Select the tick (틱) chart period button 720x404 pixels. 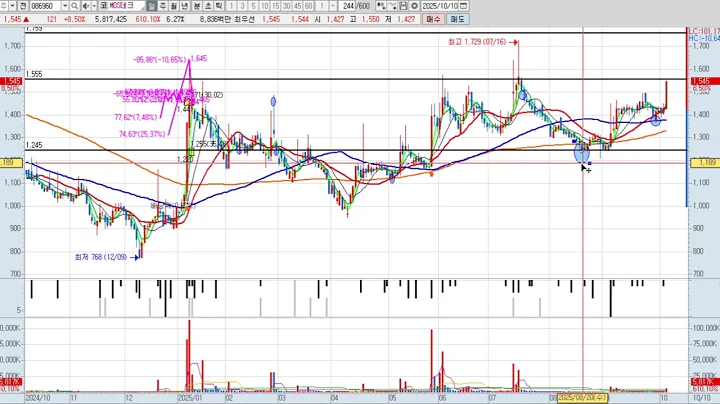click(x=219, y=6)
